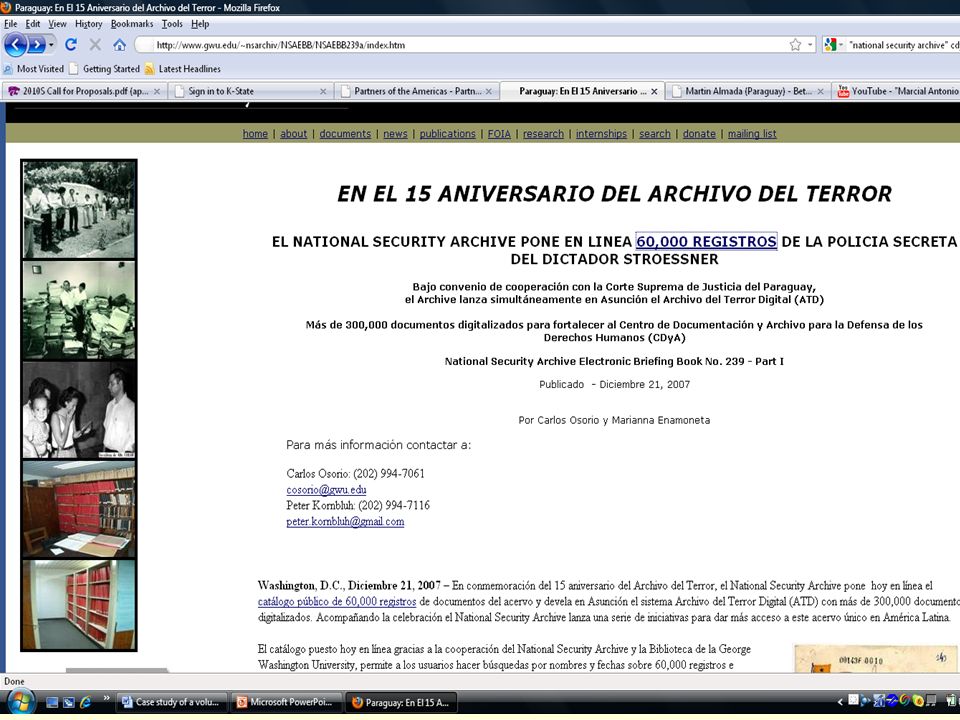This screenshot has width=960, height=720.
Task: Switch to Martin Almada (Paraguay) tab
Action: tap(748, 91)
